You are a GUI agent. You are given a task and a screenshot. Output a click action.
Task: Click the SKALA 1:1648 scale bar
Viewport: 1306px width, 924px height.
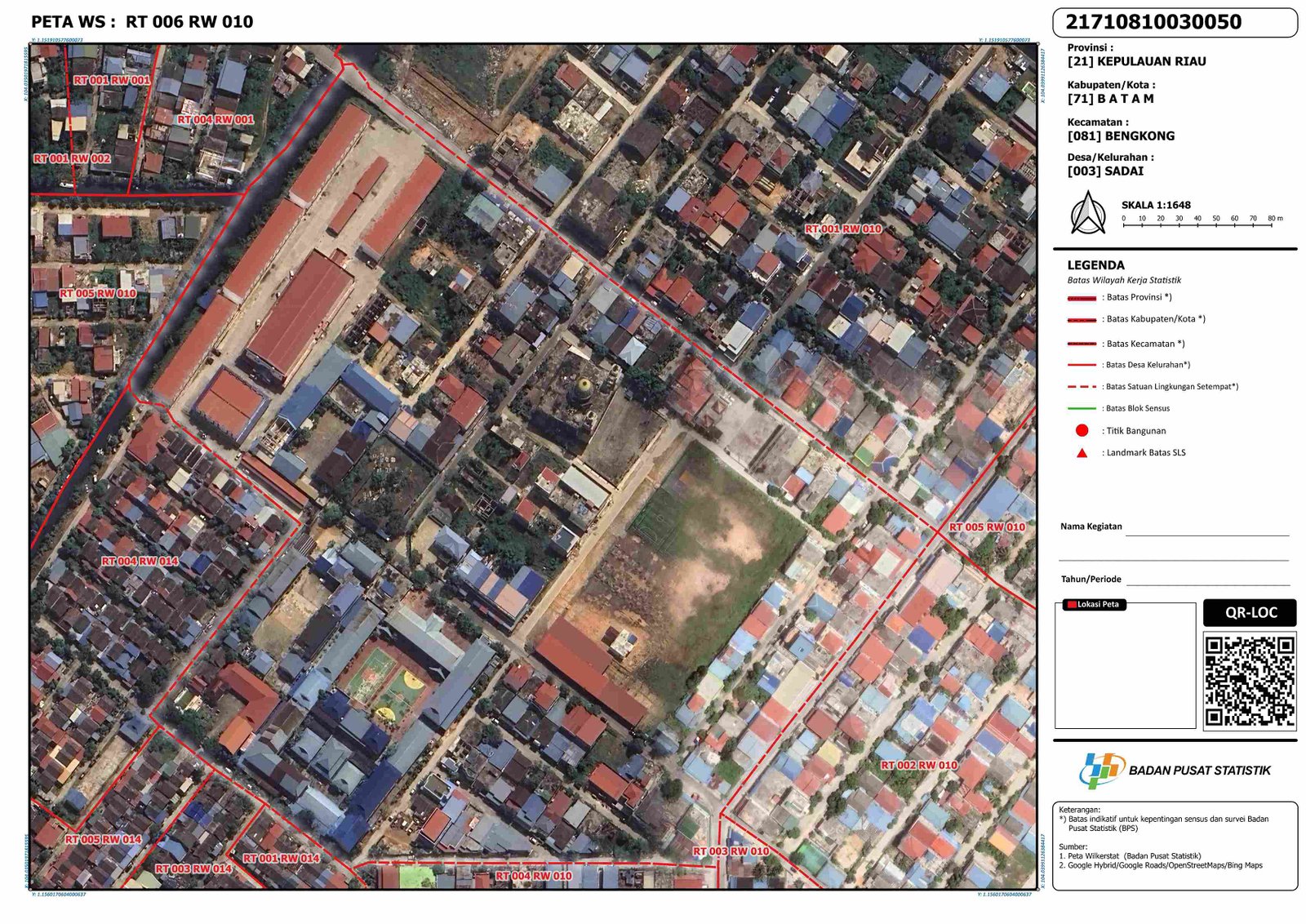(1197, 222)
